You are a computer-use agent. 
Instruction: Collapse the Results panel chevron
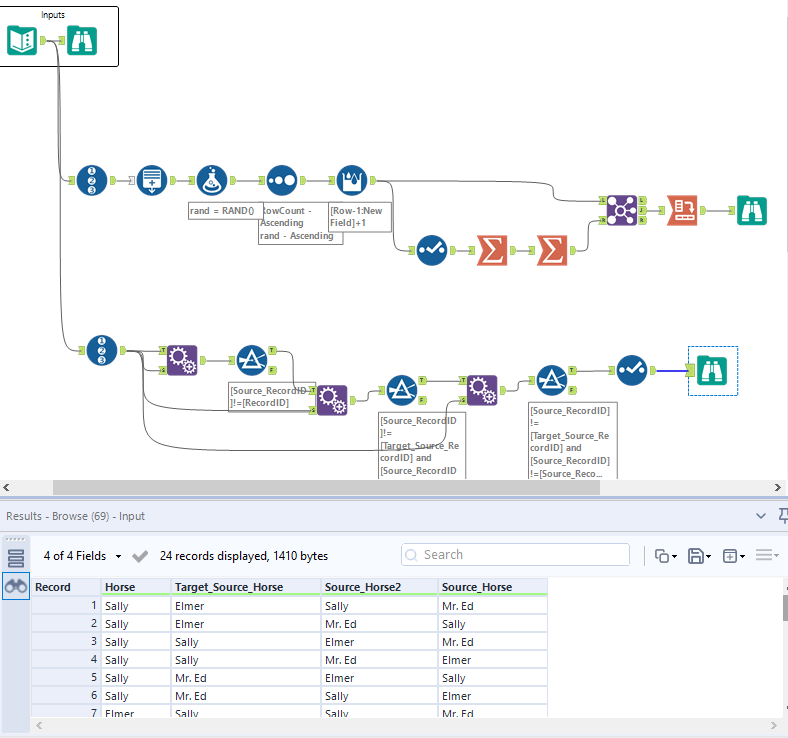pyautogui.click(x=761, y=516)
